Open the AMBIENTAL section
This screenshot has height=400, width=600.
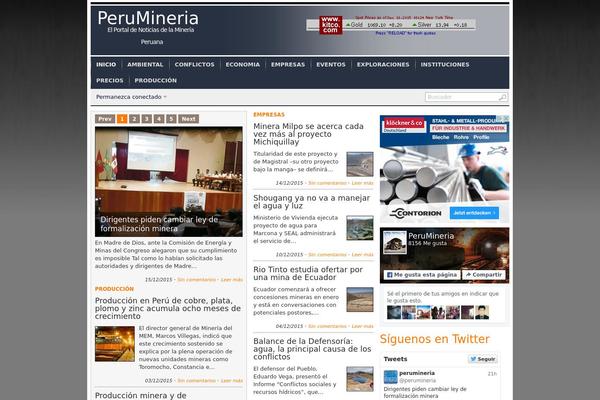click(x=145, y=65)
